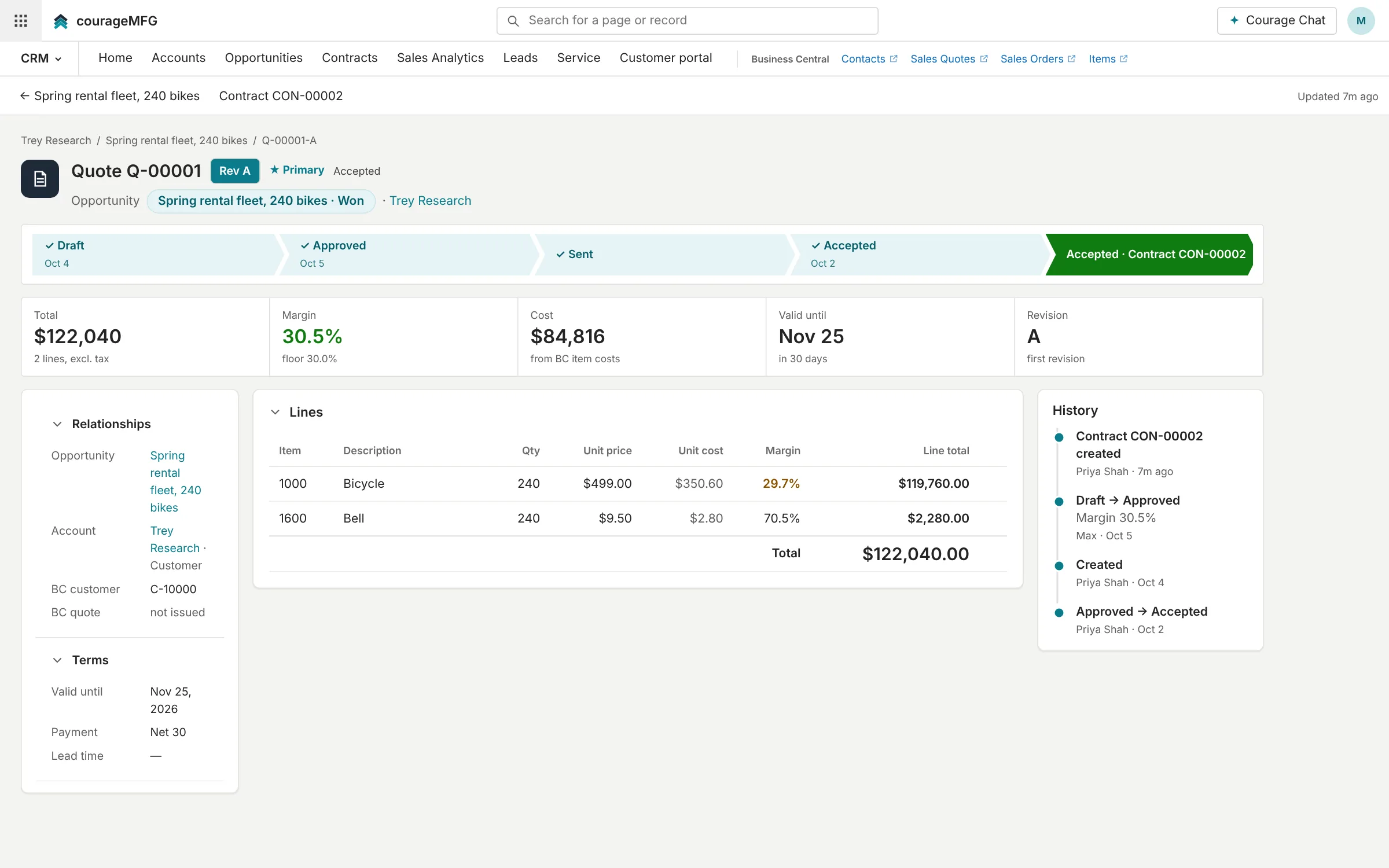The width and height of the screenshot is (1389, 868).
Task: Open the Leads tab
Action: tap(520, 58)
